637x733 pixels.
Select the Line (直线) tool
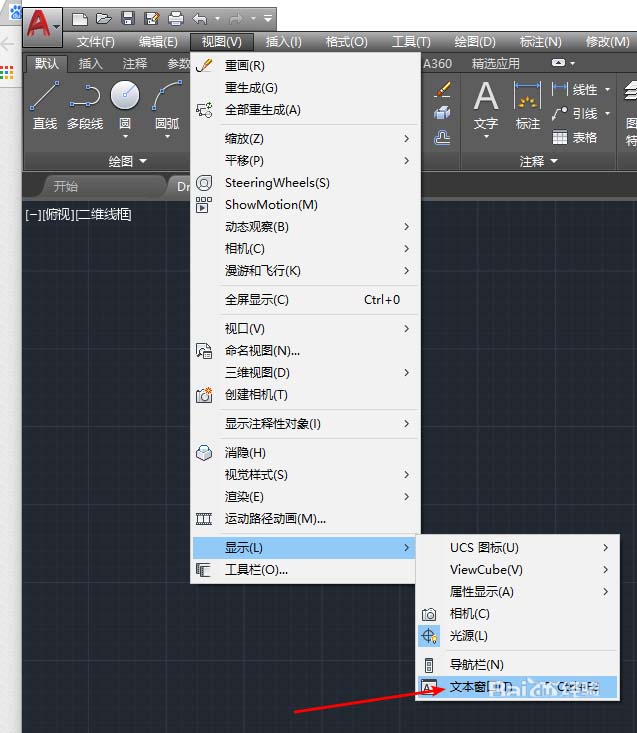point(45,106)
